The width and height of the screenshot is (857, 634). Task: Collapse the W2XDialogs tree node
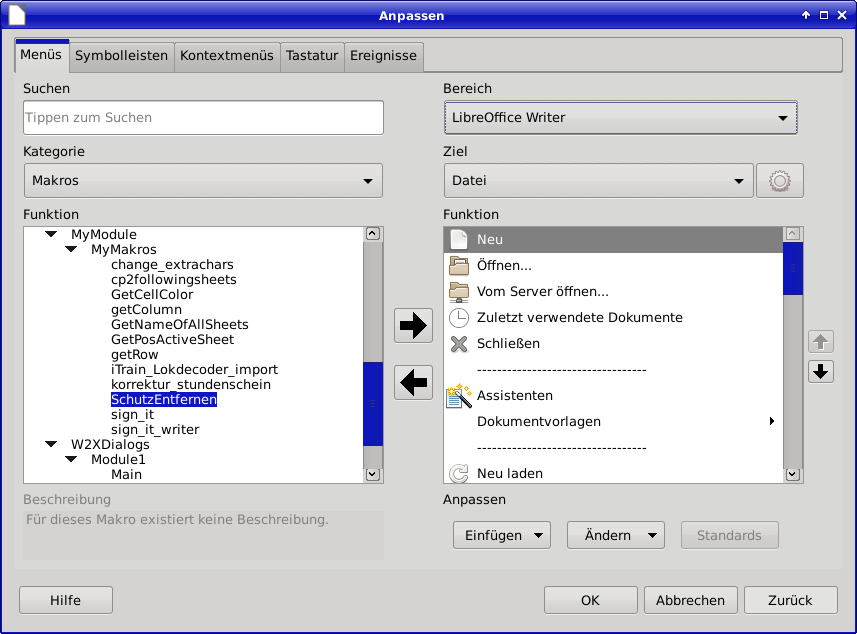(x=51, y=445)
